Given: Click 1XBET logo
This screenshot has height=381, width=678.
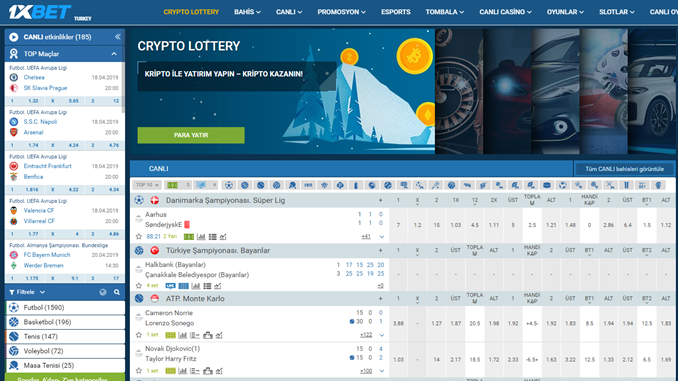Looking at the screenshot, I should pyautogui.click(x=40, y=12).
